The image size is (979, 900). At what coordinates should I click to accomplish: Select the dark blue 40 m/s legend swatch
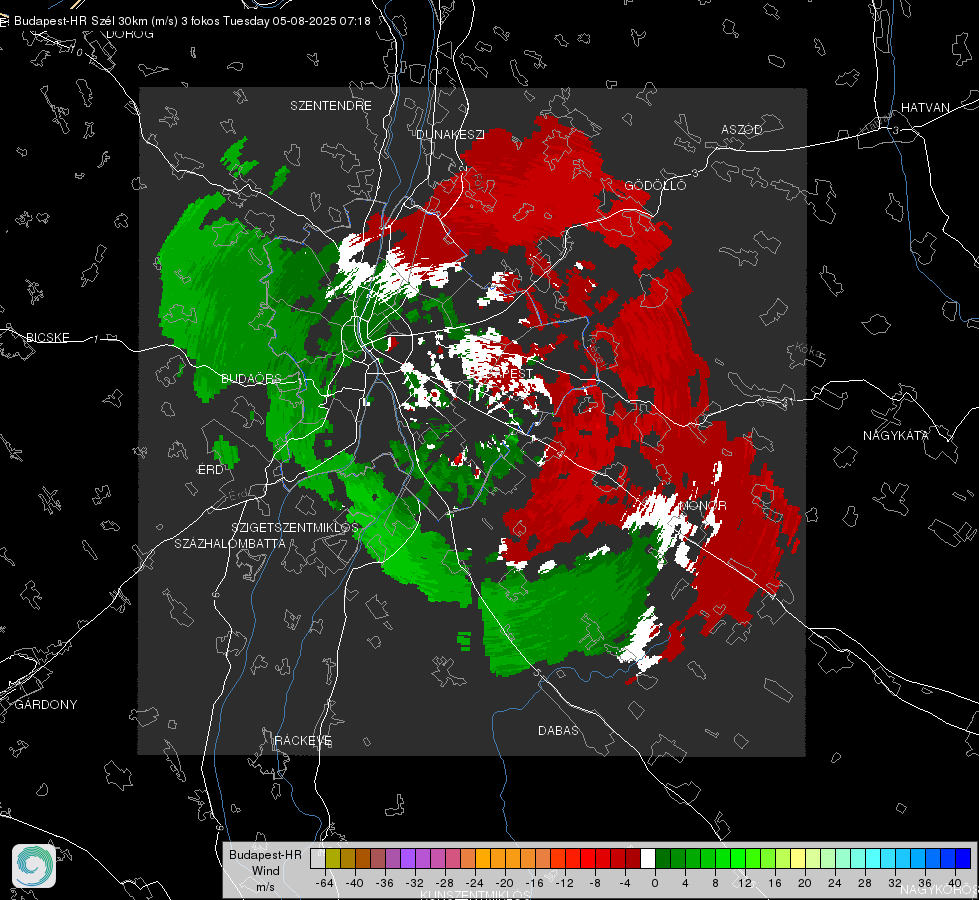click(x=963, y=859)
